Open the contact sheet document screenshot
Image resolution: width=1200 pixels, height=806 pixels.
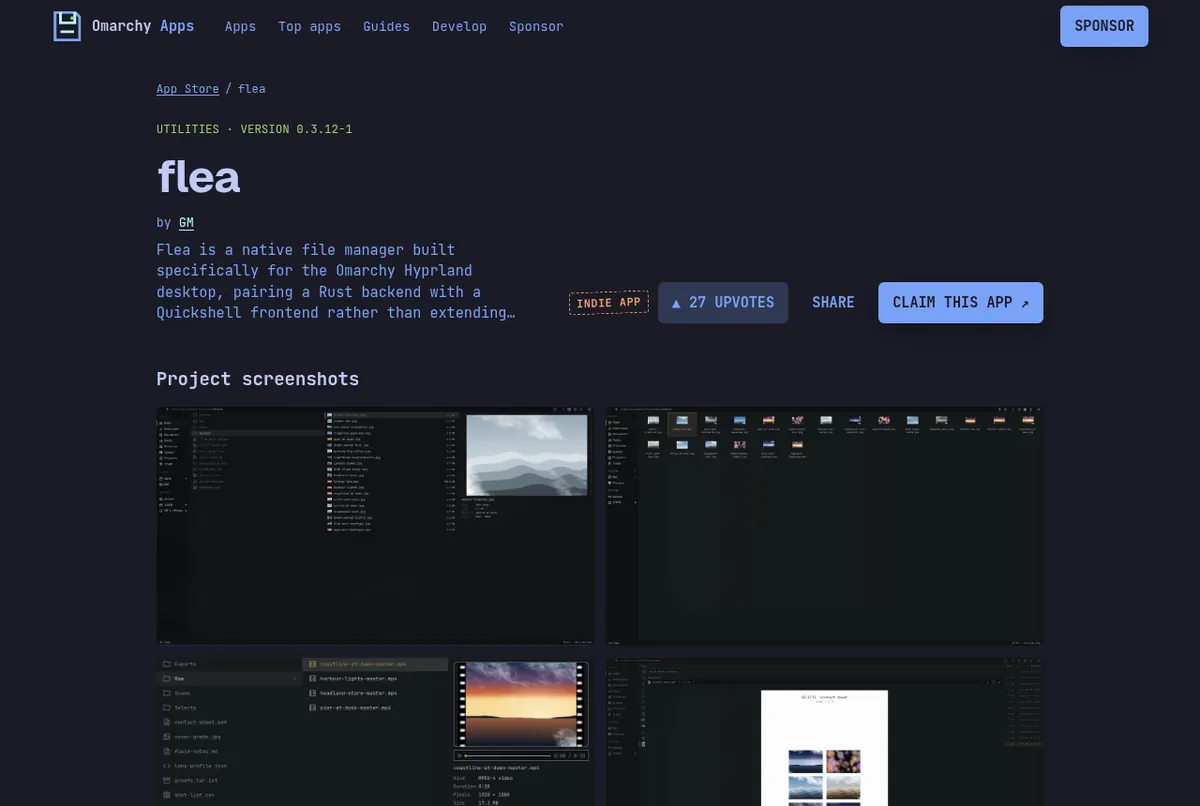824,732
